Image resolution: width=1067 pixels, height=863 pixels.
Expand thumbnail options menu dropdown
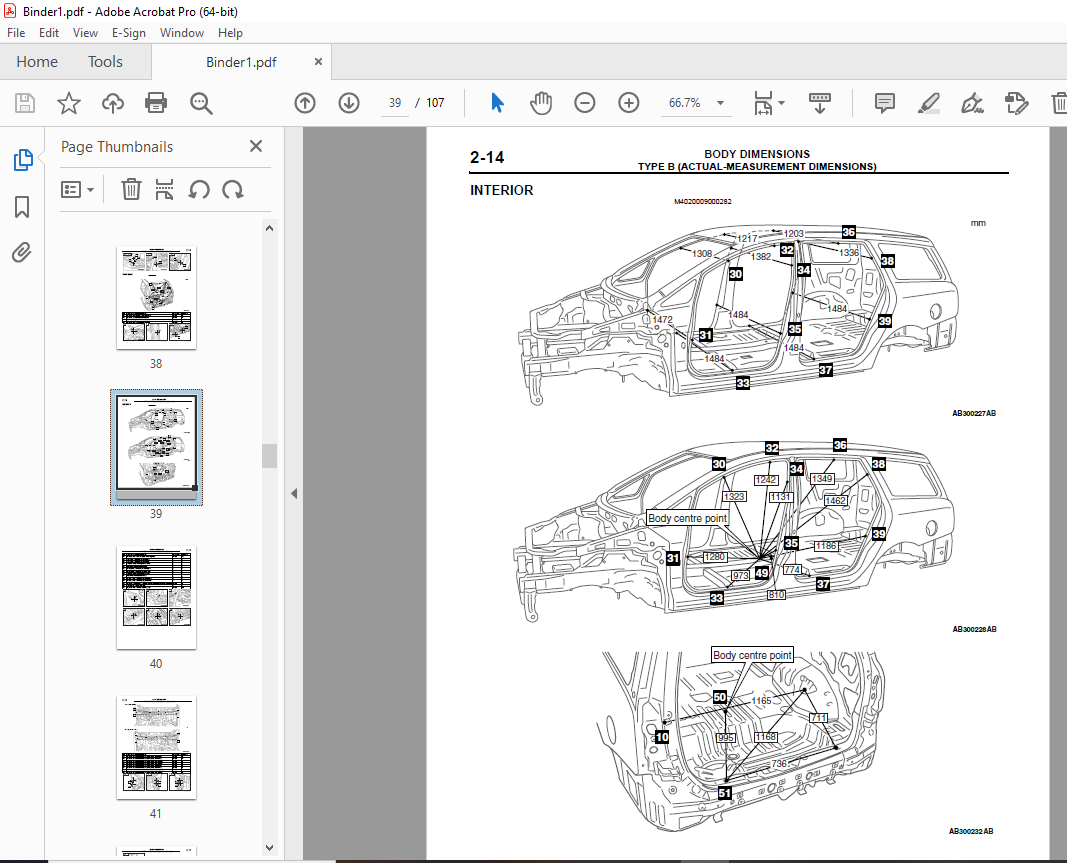(x=78, y=189)
